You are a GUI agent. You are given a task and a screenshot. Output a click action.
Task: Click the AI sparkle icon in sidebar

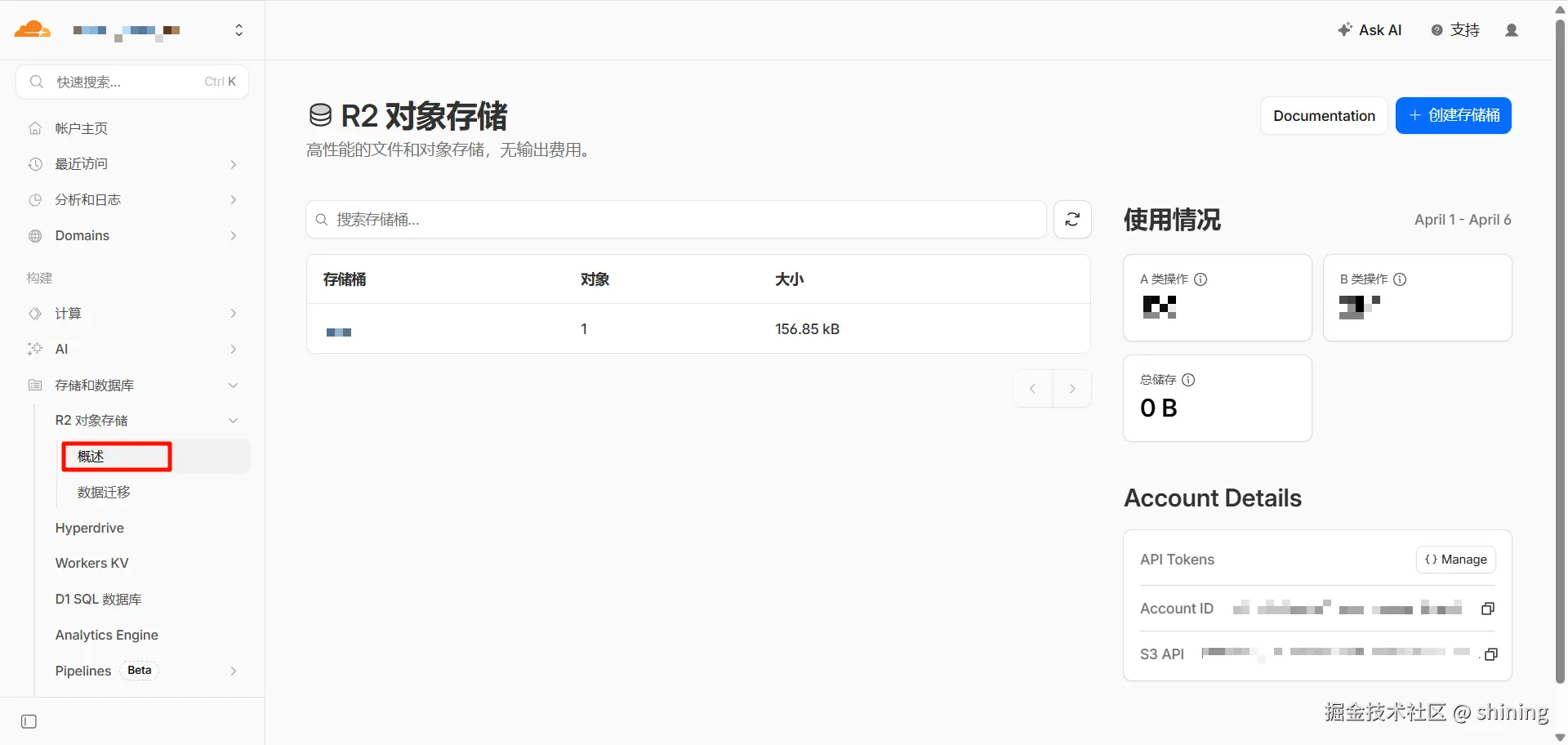tap(35, 349)
